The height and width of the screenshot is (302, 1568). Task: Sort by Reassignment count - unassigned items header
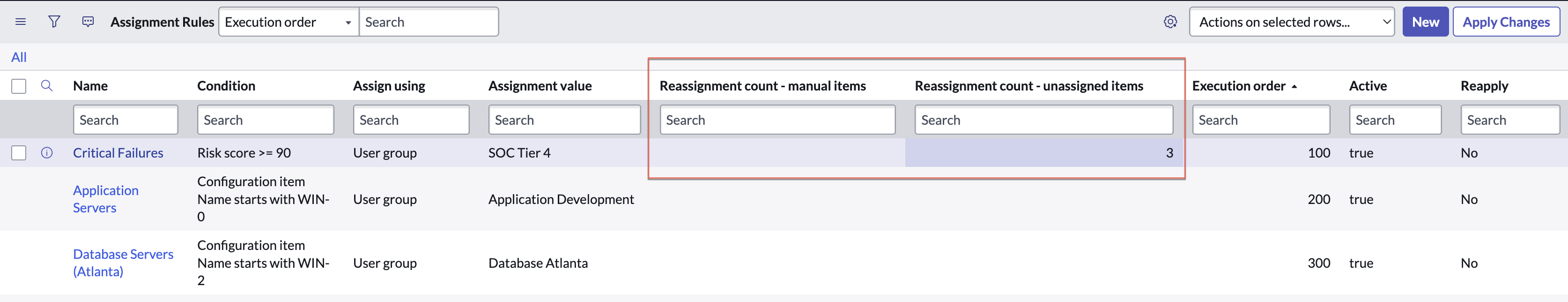[x=1028, y=86]
